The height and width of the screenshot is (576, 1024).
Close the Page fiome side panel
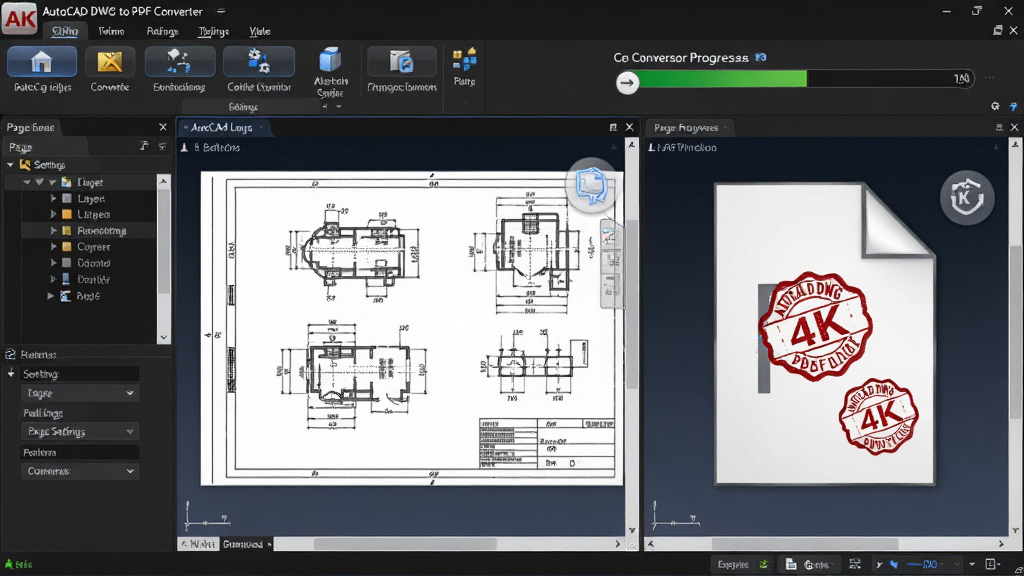point(163,127)
